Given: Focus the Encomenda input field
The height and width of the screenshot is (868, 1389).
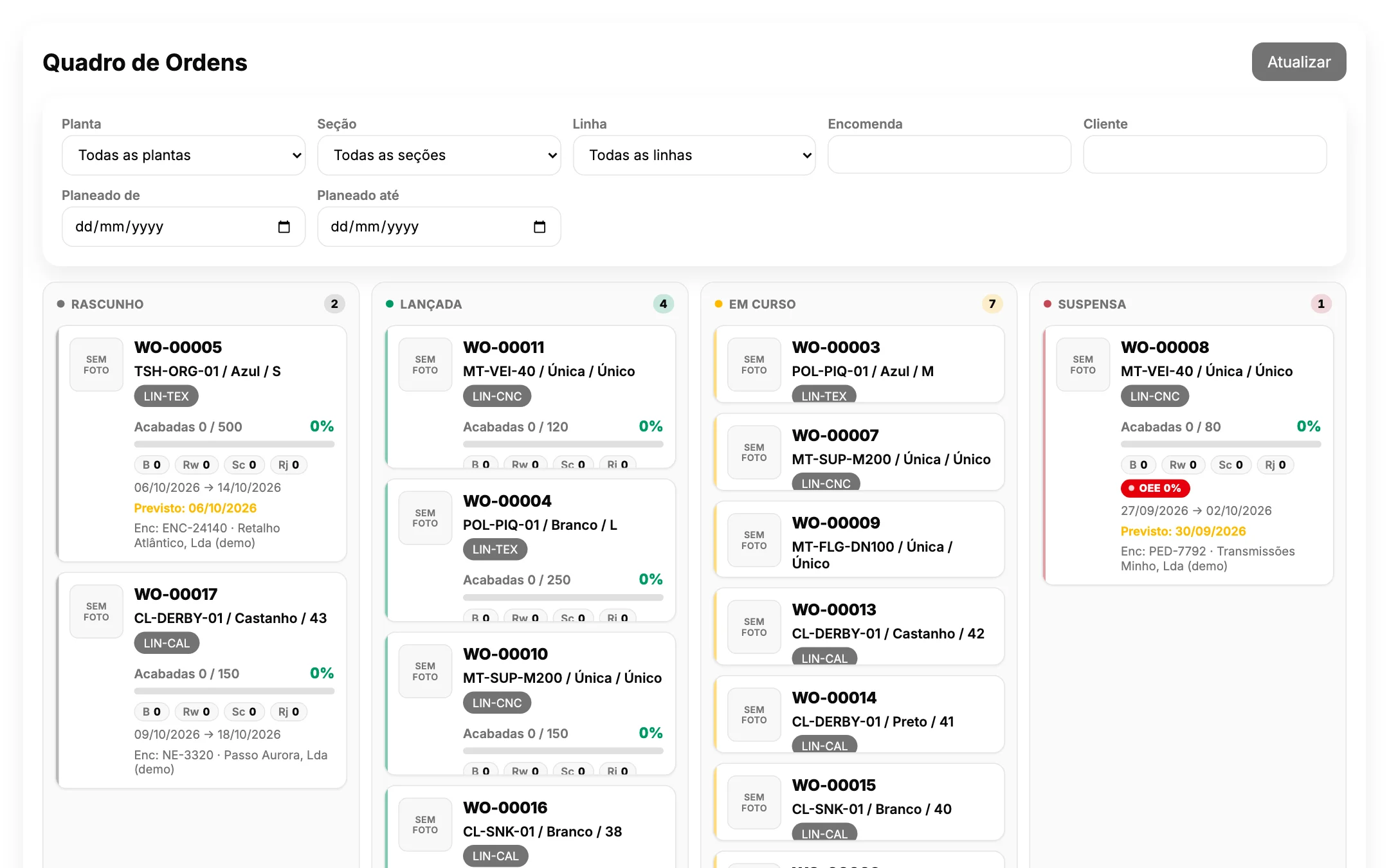Looking at the screenshot, I should (949, 154).
